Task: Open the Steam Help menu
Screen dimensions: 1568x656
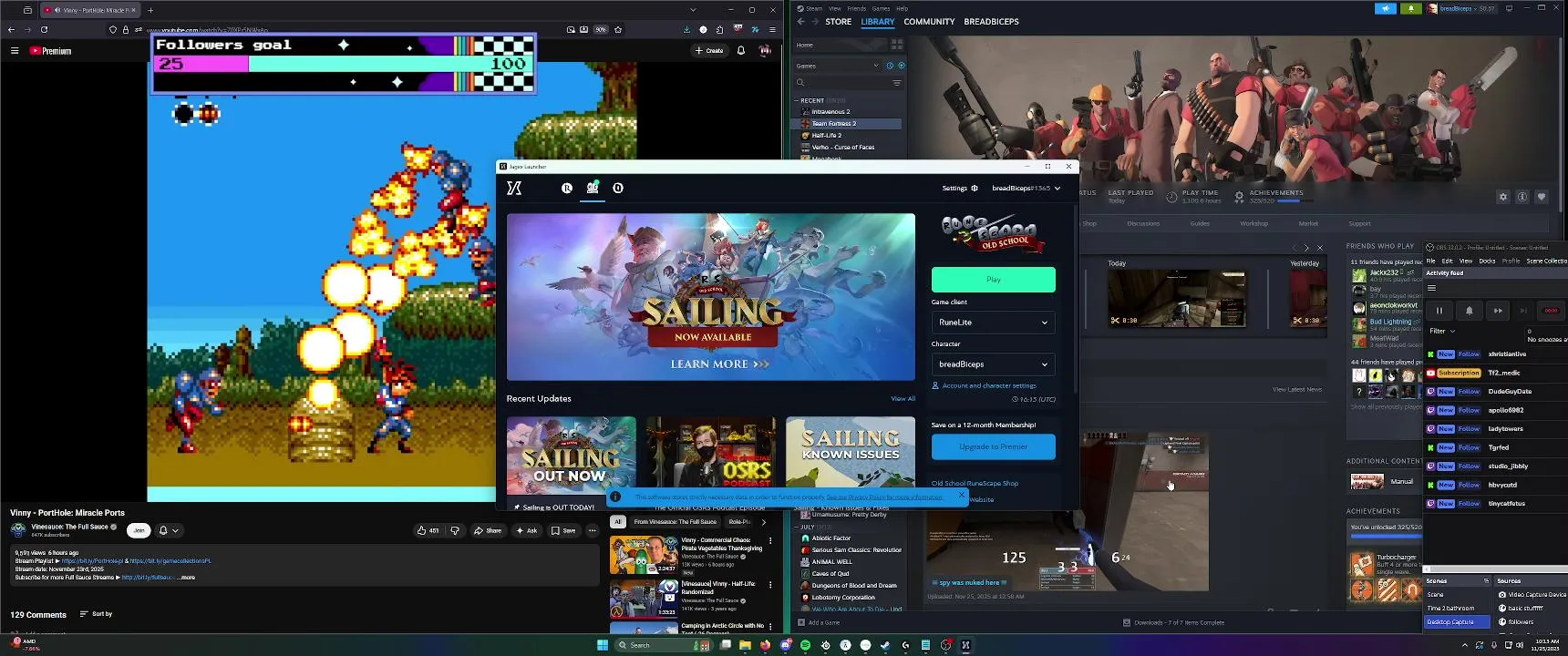Action: [x=902, y=8]
